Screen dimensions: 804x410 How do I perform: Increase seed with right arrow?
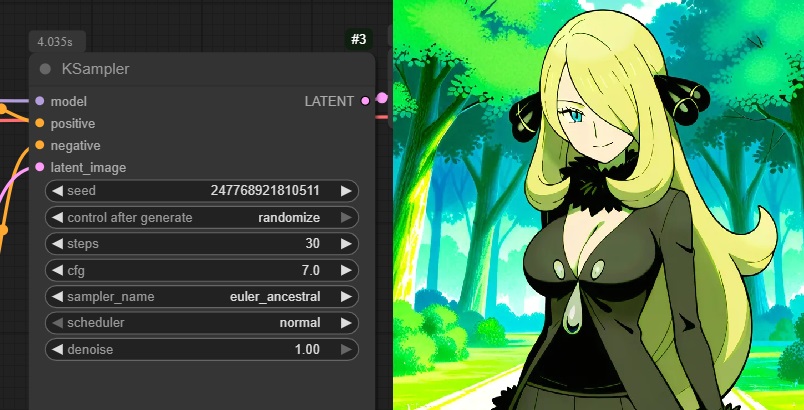tap(346, 191)
